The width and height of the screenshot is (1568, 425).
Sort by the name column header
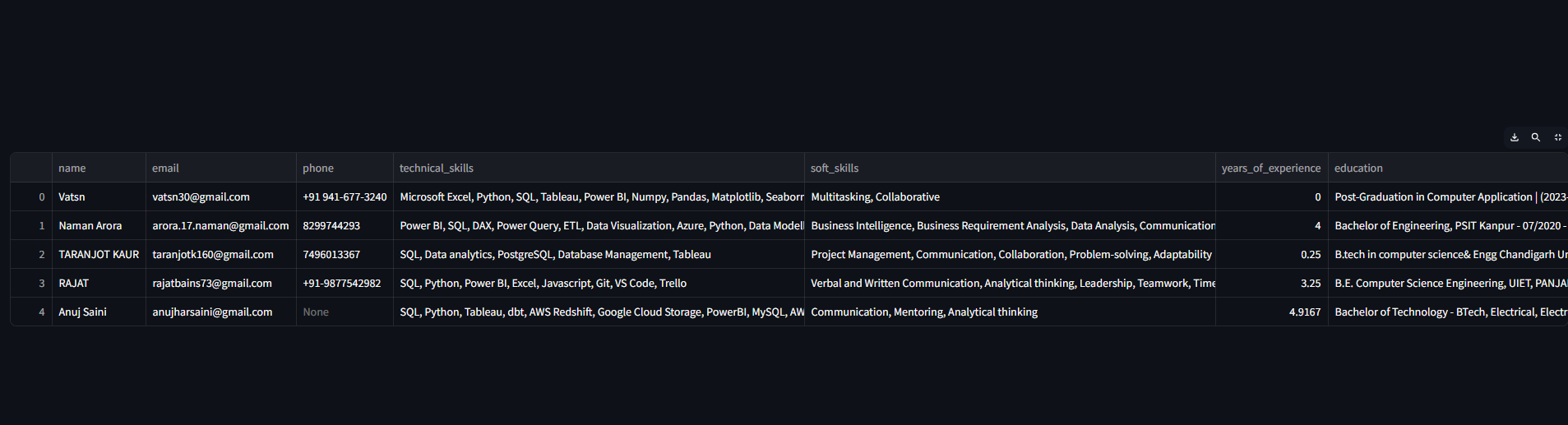click(99, 168)
